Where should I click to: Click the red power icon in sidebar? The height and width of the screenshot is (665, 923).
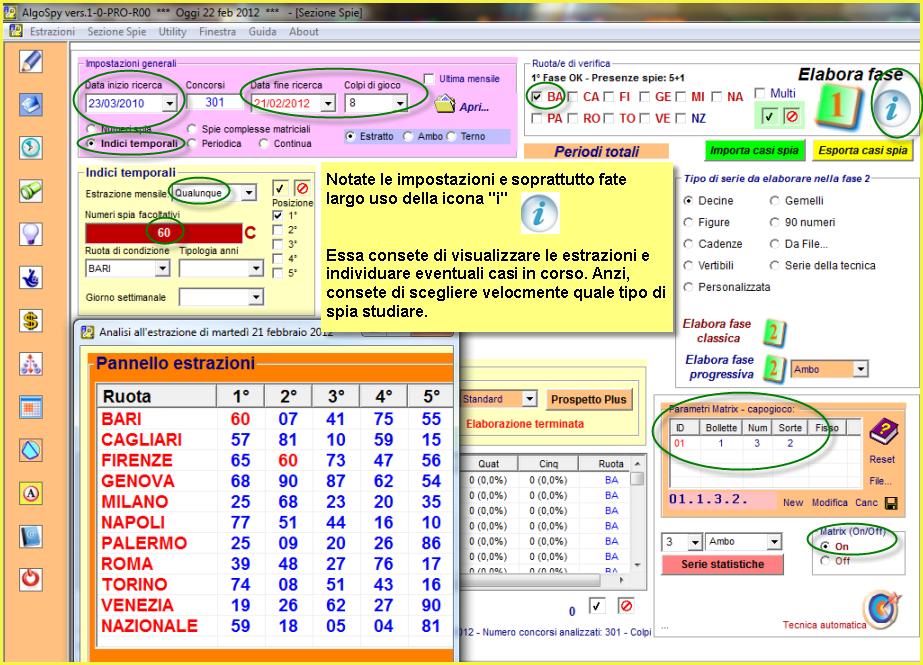click(31, 579)
